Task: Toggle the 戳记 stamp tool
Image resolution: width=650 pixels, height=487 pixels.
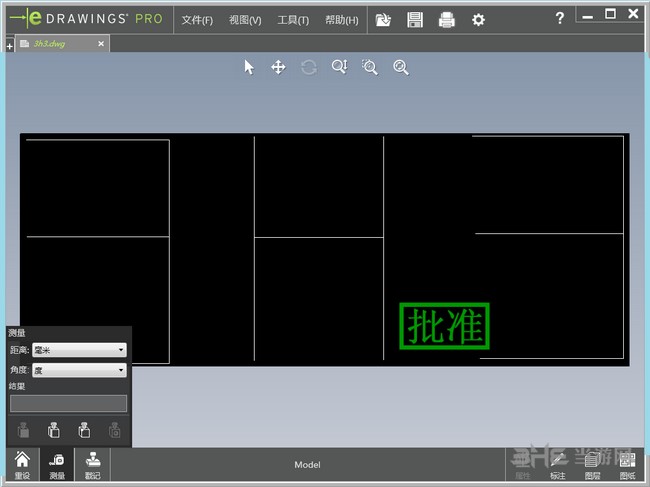Action: tap(92, 465)
